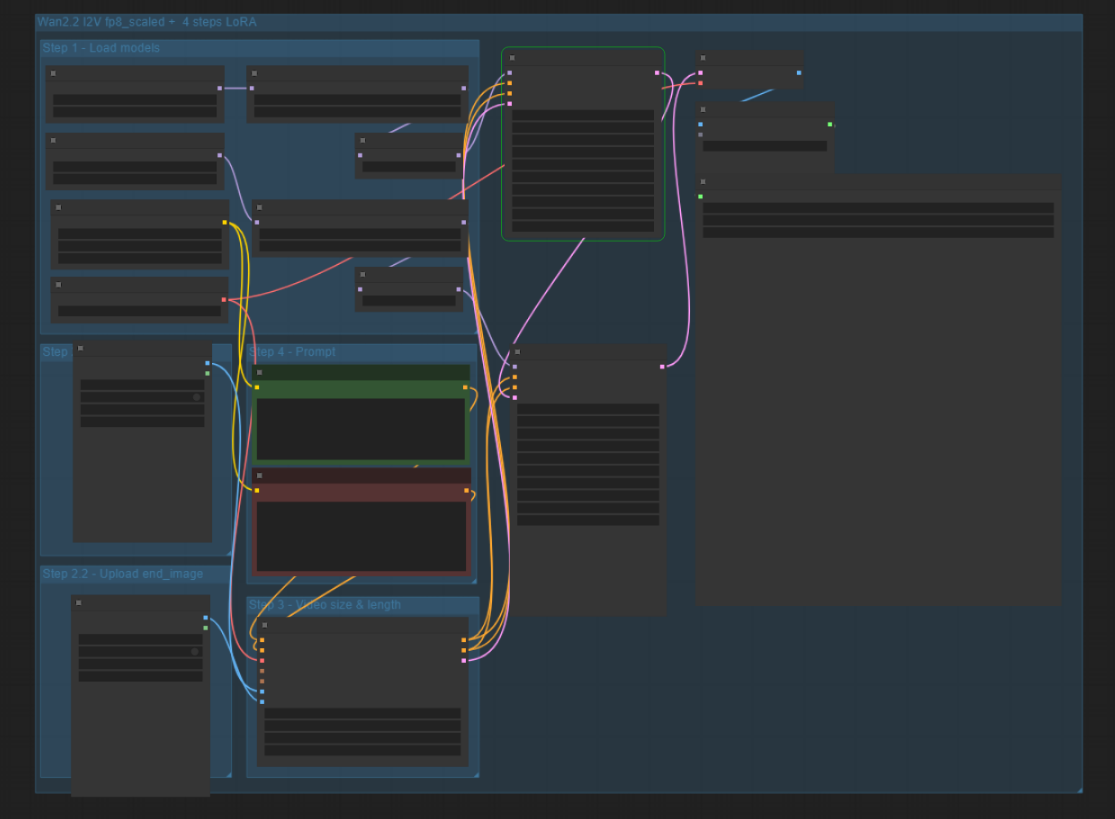Click inside the green prompt node's text area
The width and height of the screenshot is (1115, 819).
click(361, 429)
